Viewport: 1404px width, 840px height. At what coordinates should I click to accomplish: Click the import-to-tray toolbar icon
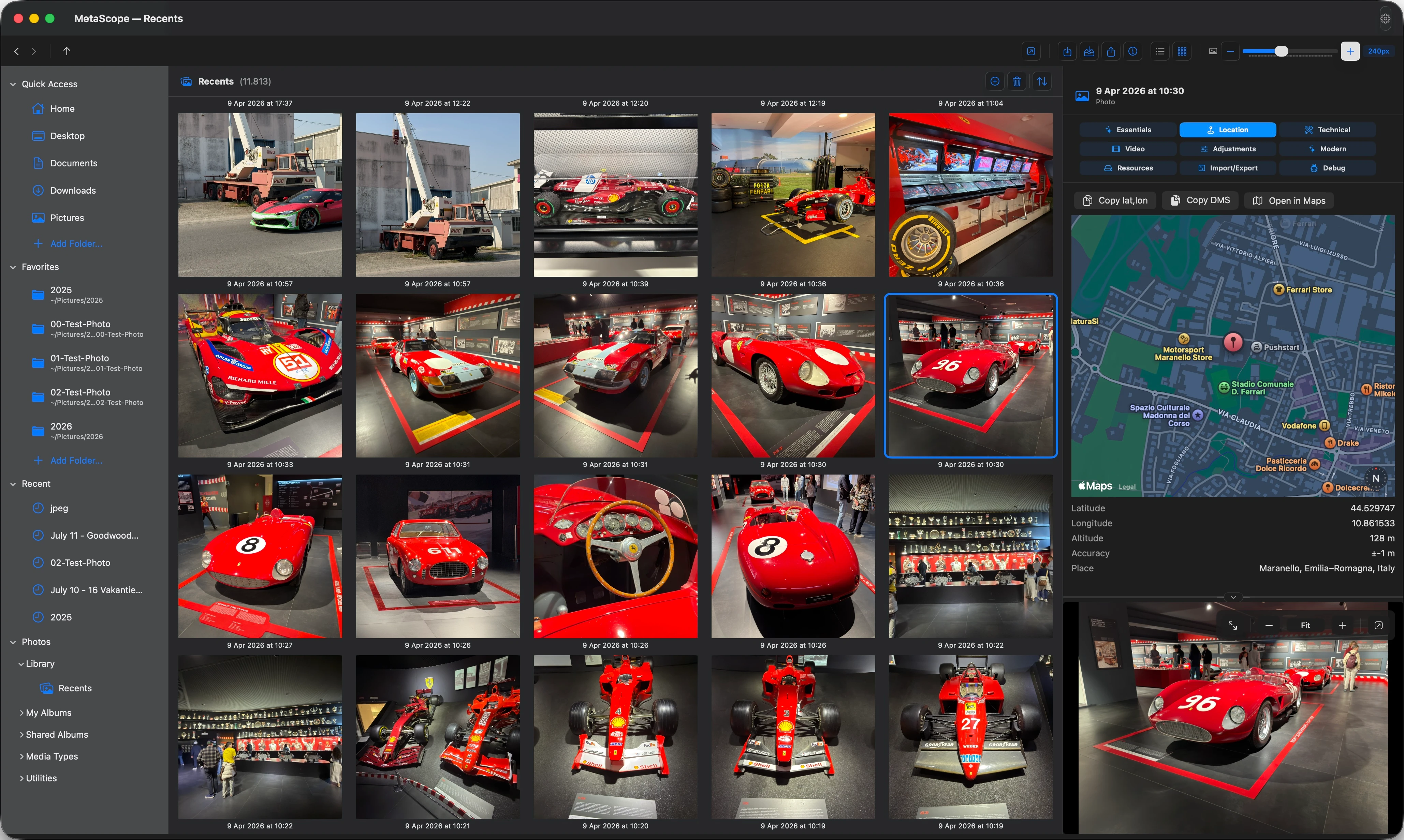click(x=1089, y=51)
